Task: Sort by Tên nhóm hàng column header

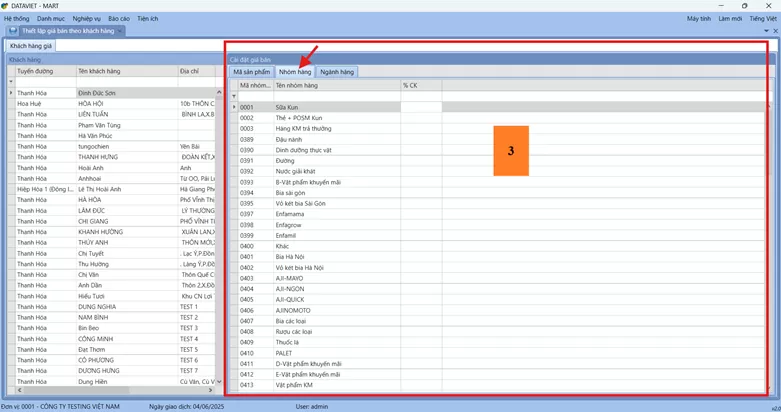Action: click(x=337, y=86)
